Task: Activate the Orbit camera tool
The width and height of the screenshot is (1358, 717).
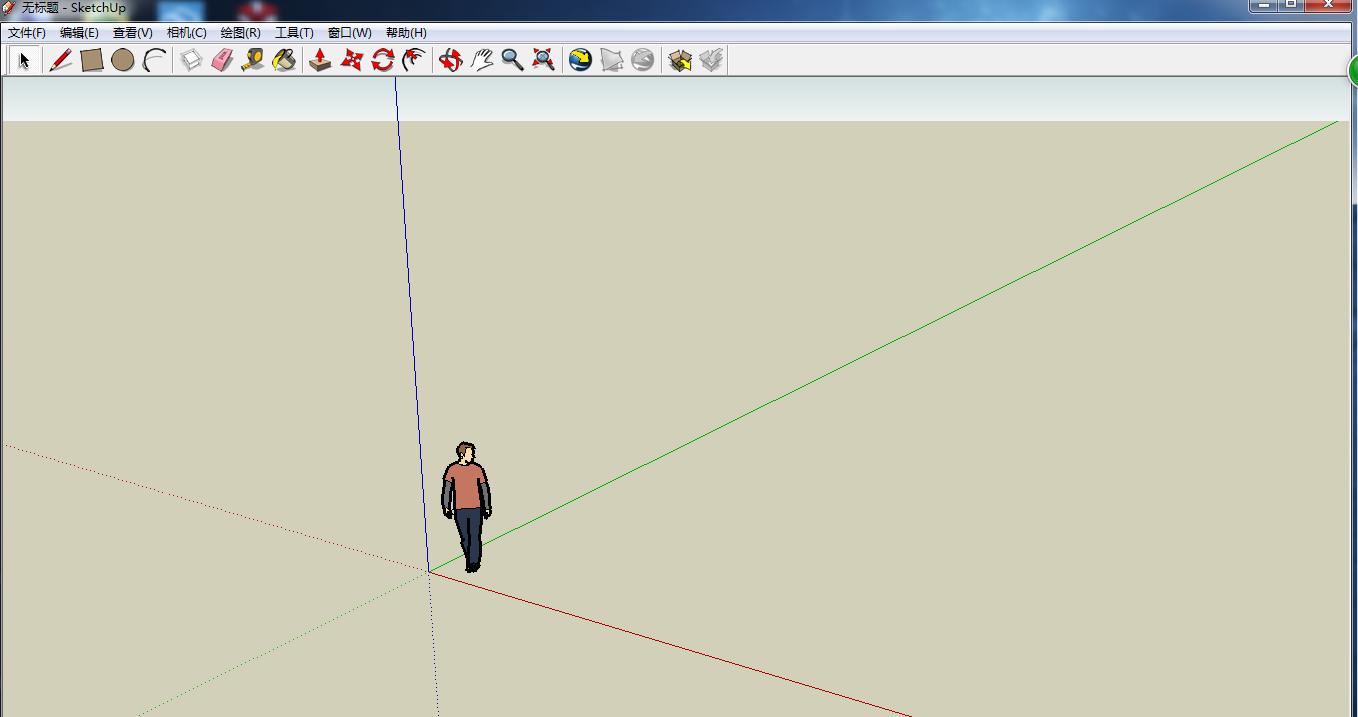Action: point(450,61)
